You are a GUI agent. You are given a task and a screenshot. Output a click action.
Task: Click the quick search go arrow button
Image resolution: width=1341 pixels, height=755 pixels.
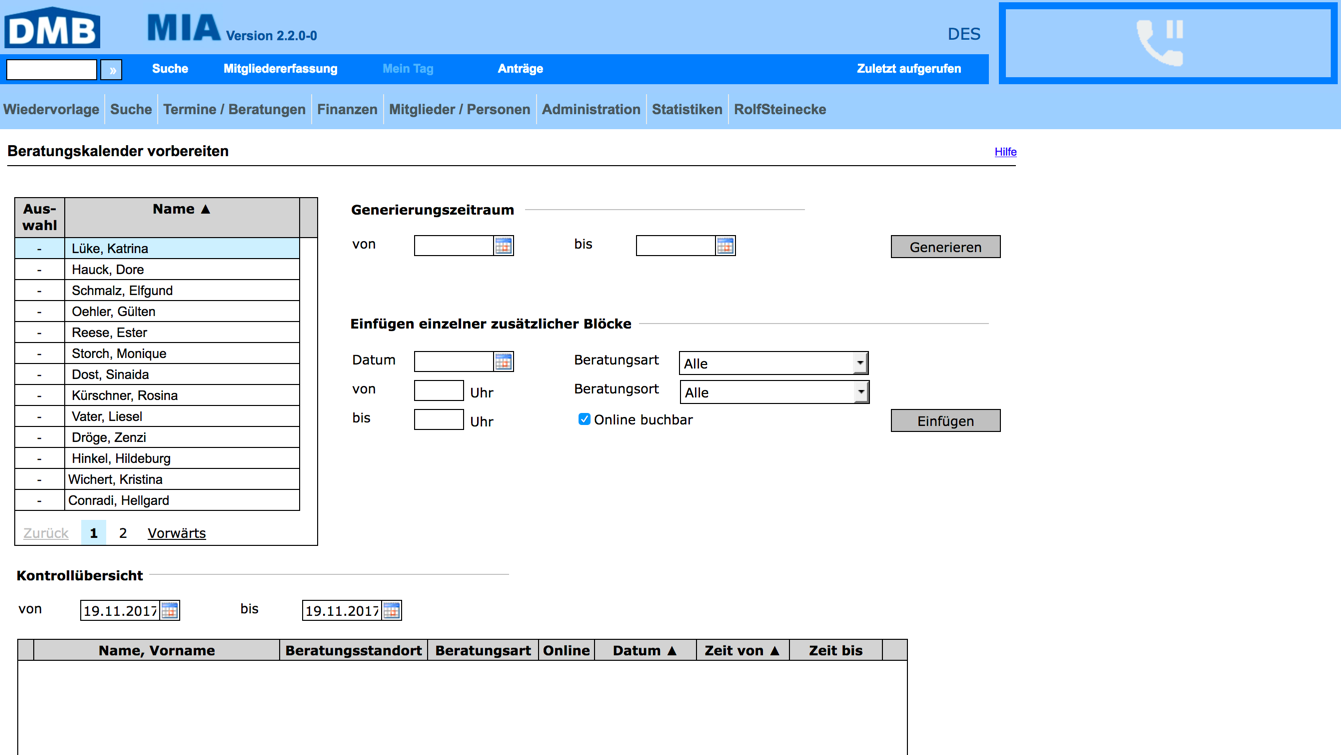pos(111,70)
